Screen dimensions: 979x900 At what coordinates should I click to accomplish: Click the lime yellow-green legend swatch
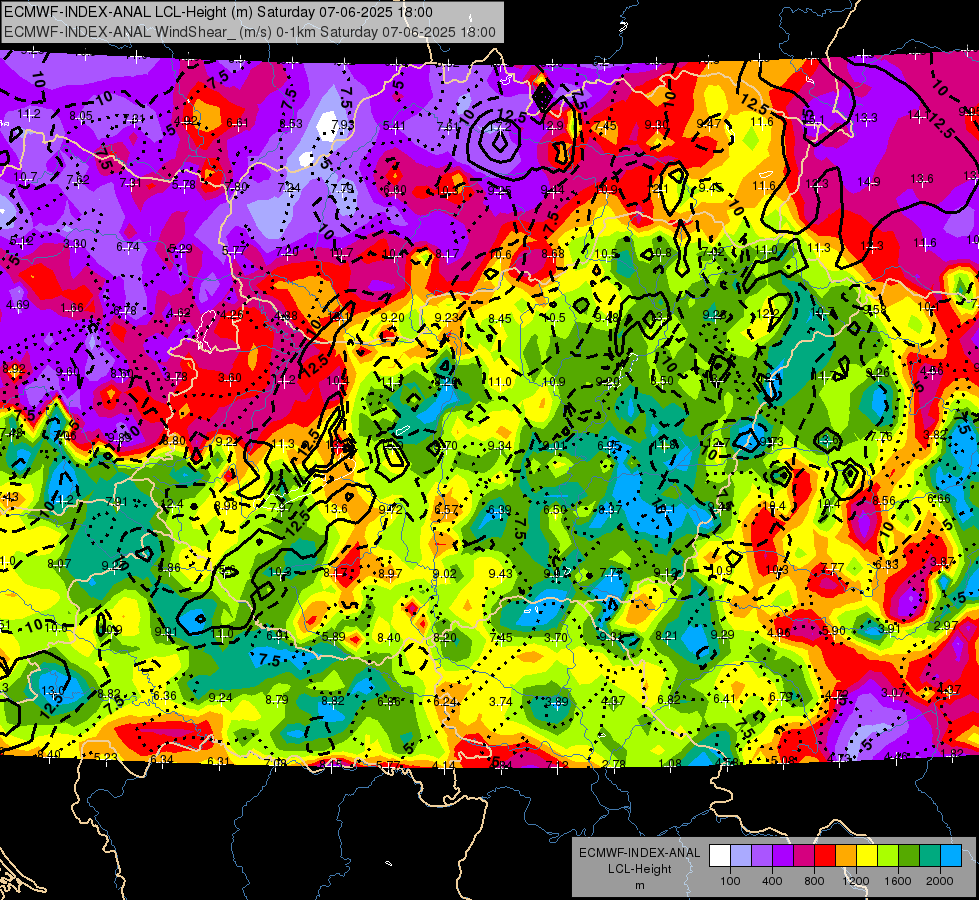(x=887, y=856)
